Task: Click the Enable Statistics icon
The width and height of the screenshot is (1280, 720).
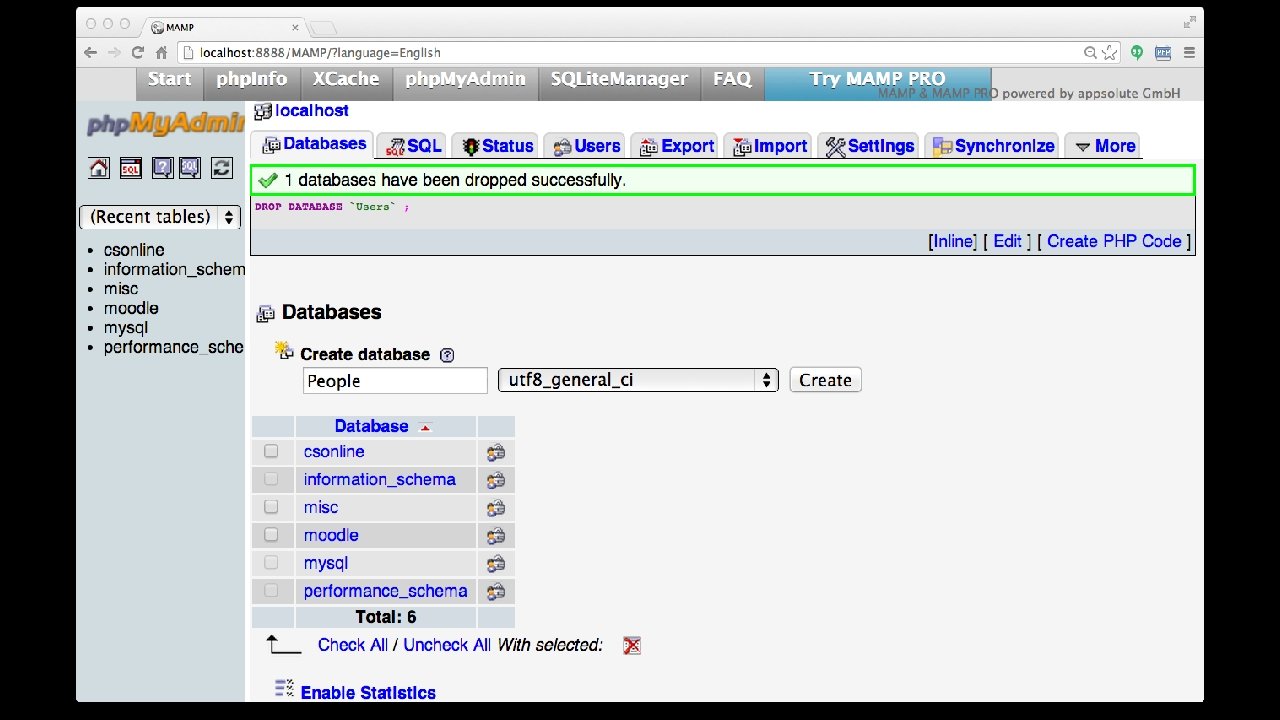Action: coord(285,689)
